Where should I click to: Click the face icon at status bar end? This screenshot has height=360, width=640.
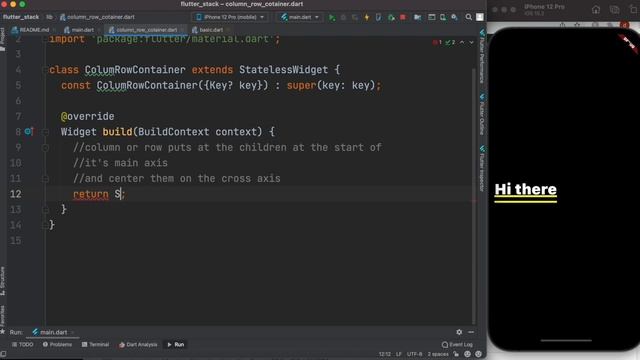coord(478,354)
